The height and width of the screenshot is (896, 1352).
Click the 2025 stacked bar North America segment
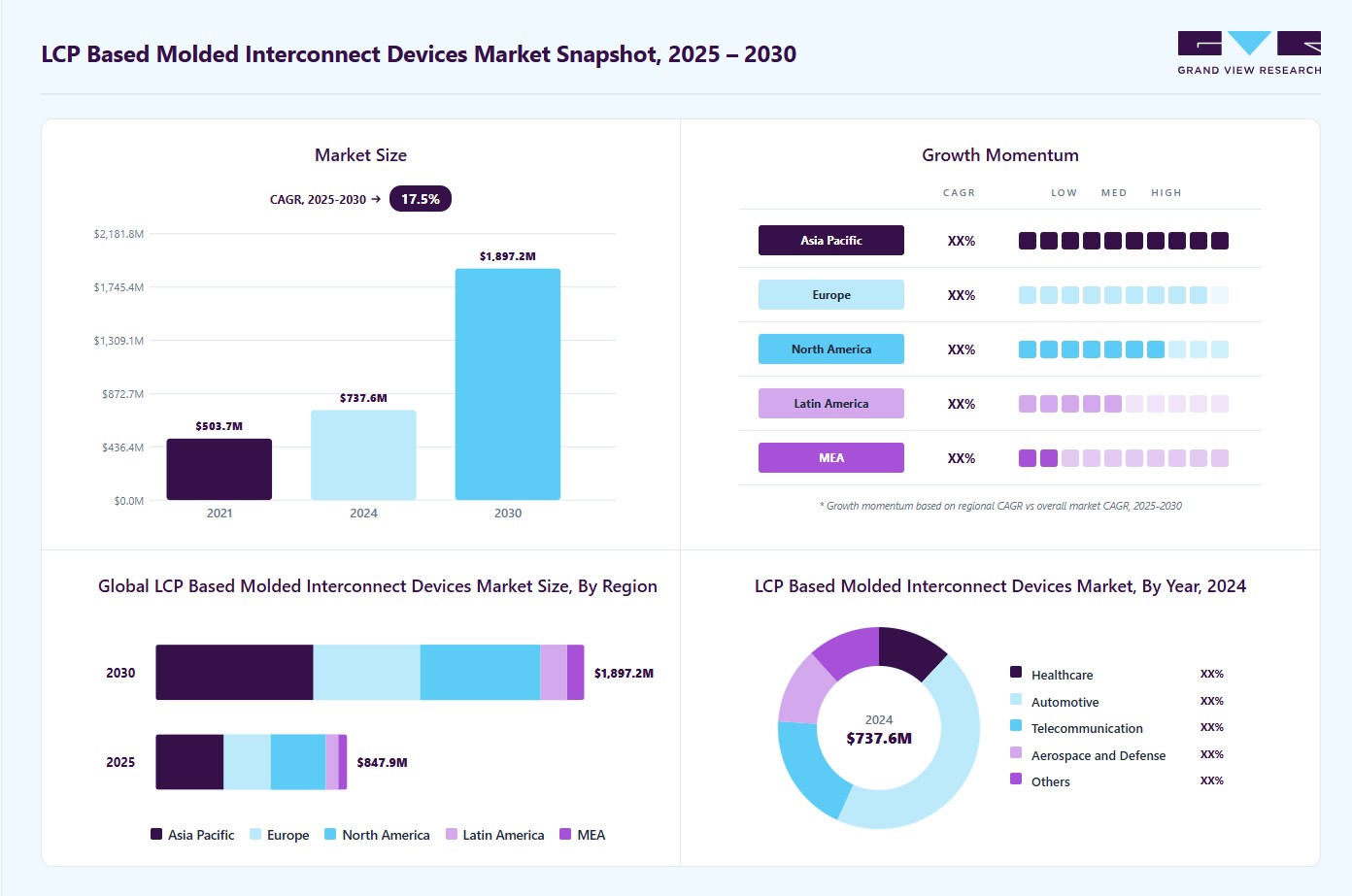pyautogui.click(x=298, y=762)
